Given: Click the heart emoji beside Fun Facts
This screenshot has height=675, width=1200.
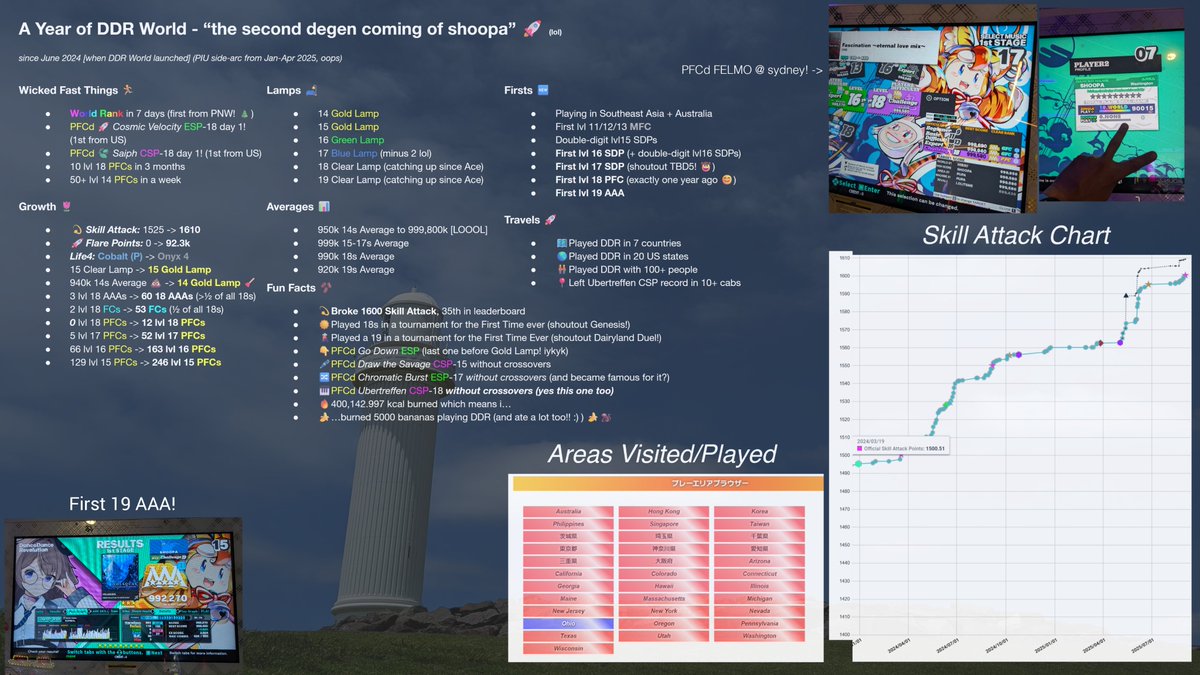Looking at the screenshot, I should [x=325, y=290].
